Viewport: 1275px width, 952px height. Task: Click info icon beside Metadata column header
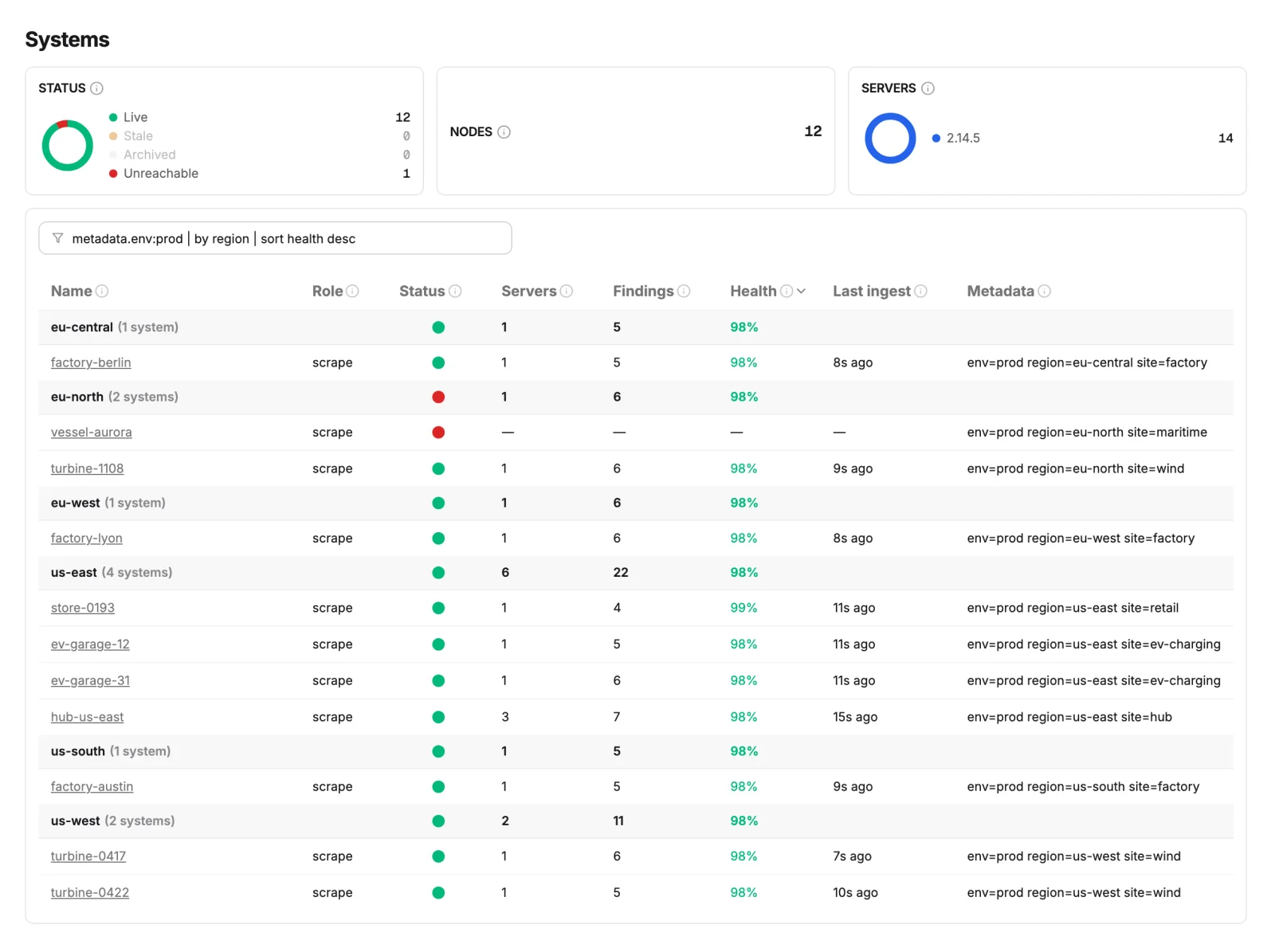pyautogui.click(x=1044, y=292)
